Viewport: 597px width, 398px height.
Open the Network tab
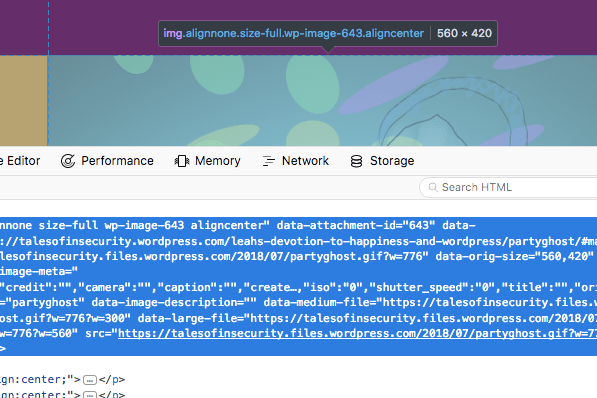[x=295, y=161]
